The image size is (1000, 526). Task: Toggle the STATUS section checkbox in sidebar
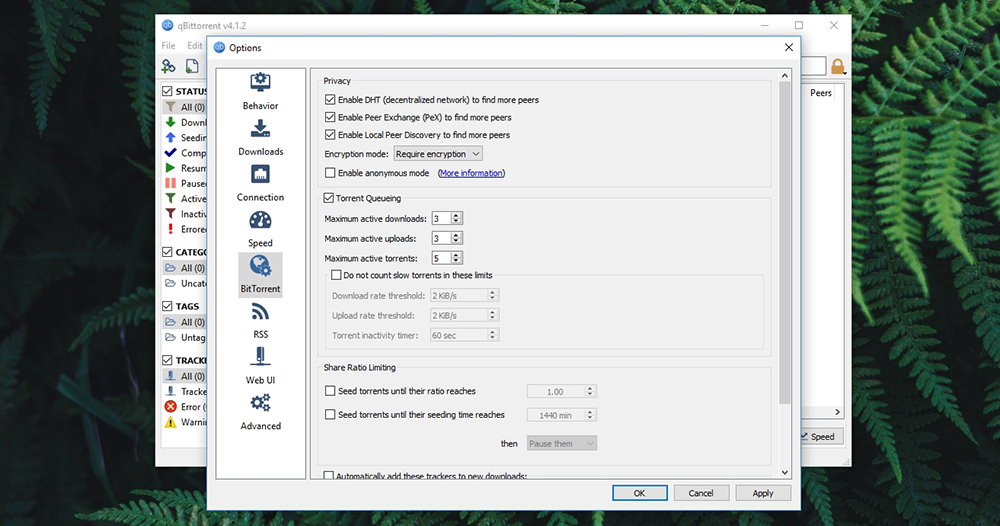[x=167, y=91]
